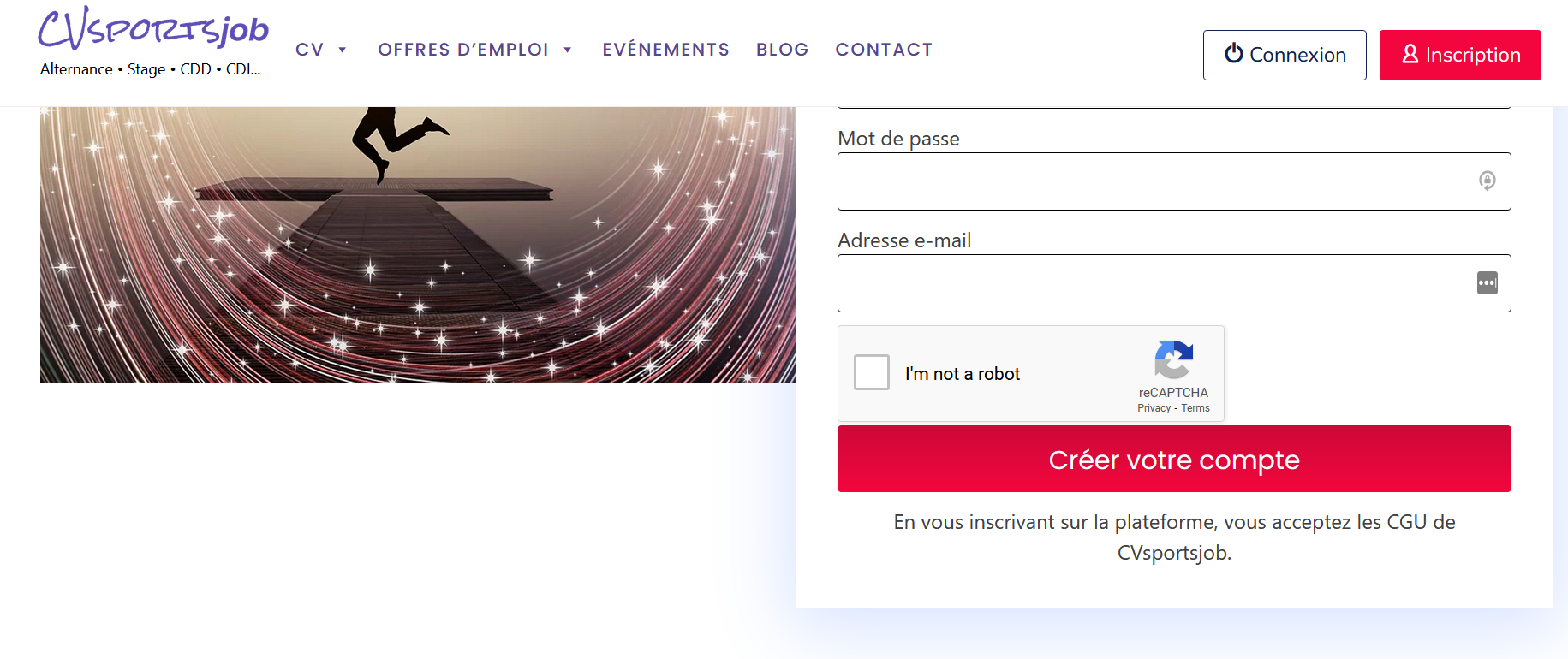Viewport: 1568px width, 659px height.
Task: Focus the Mot de passe input field
Action: click(x=1174, y=181)
